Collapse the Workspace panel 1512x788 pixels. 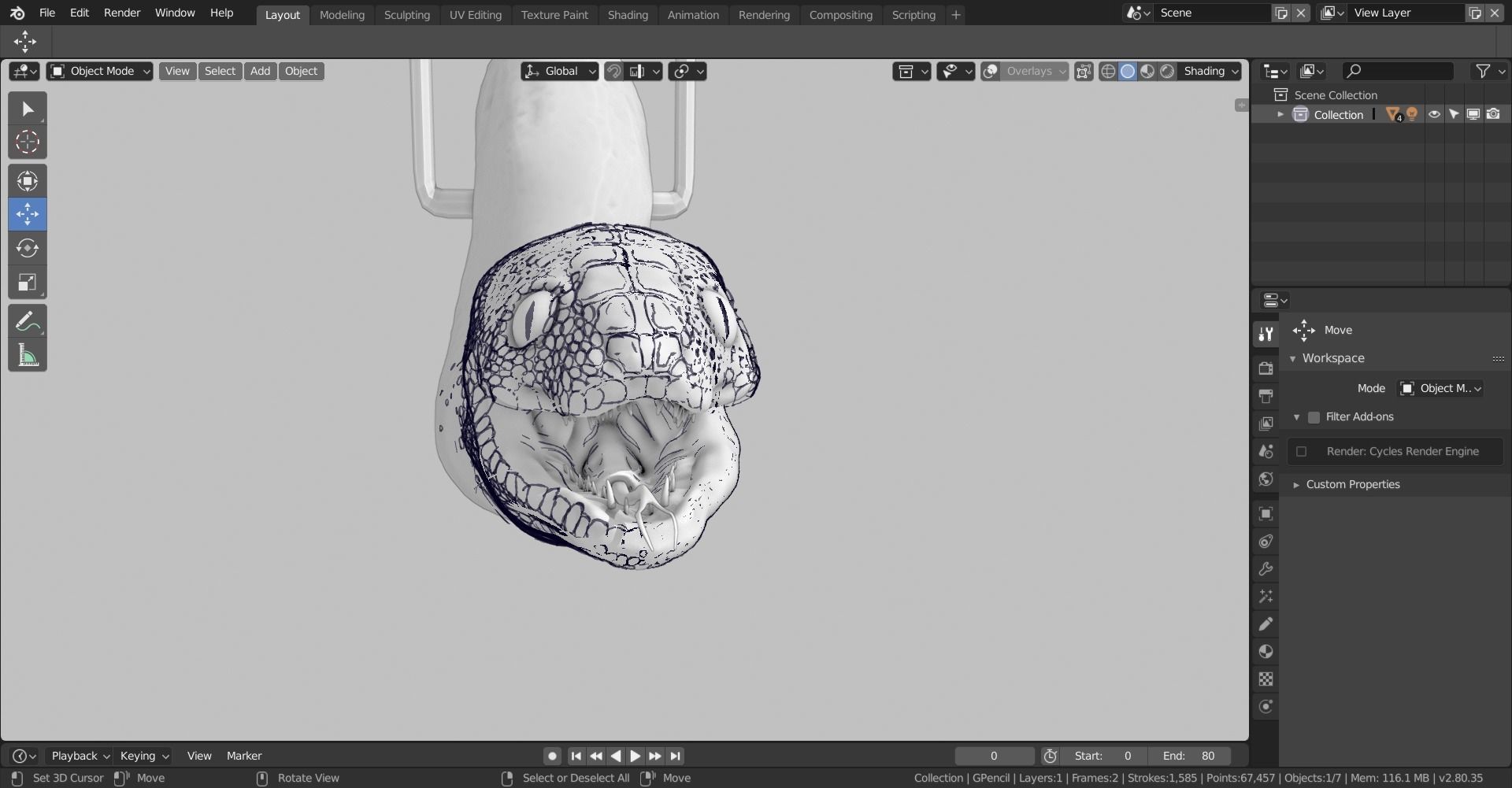click(x=1292, y=358)
